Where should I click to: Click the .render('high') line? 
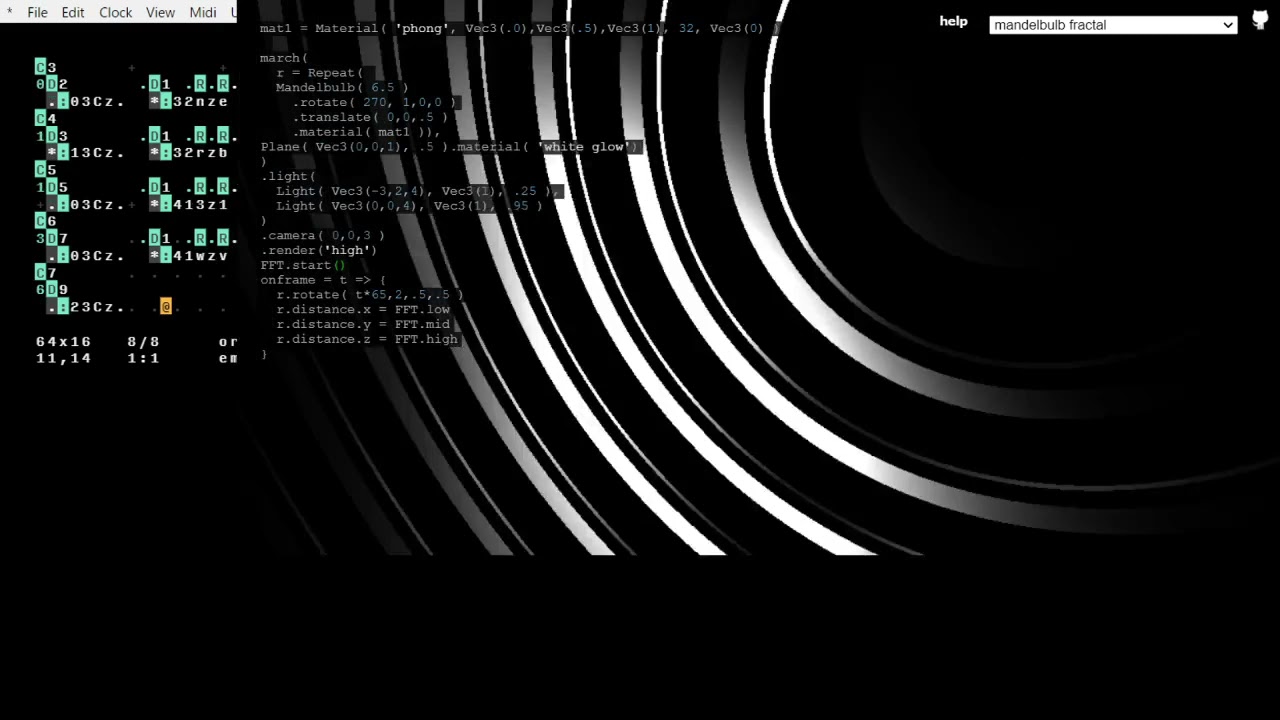[319, 250]
